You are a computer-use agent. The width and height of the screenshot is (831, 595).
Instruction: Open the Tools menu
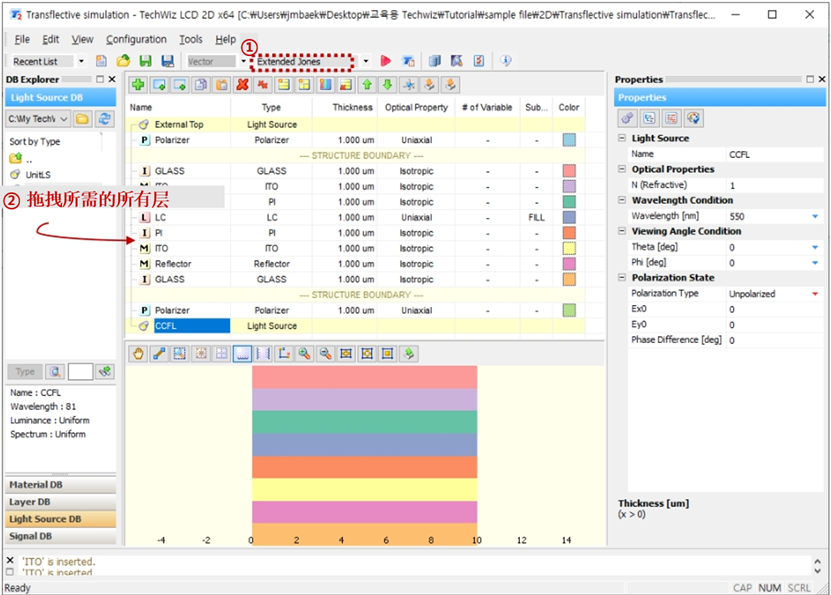[x=190, y=39]
